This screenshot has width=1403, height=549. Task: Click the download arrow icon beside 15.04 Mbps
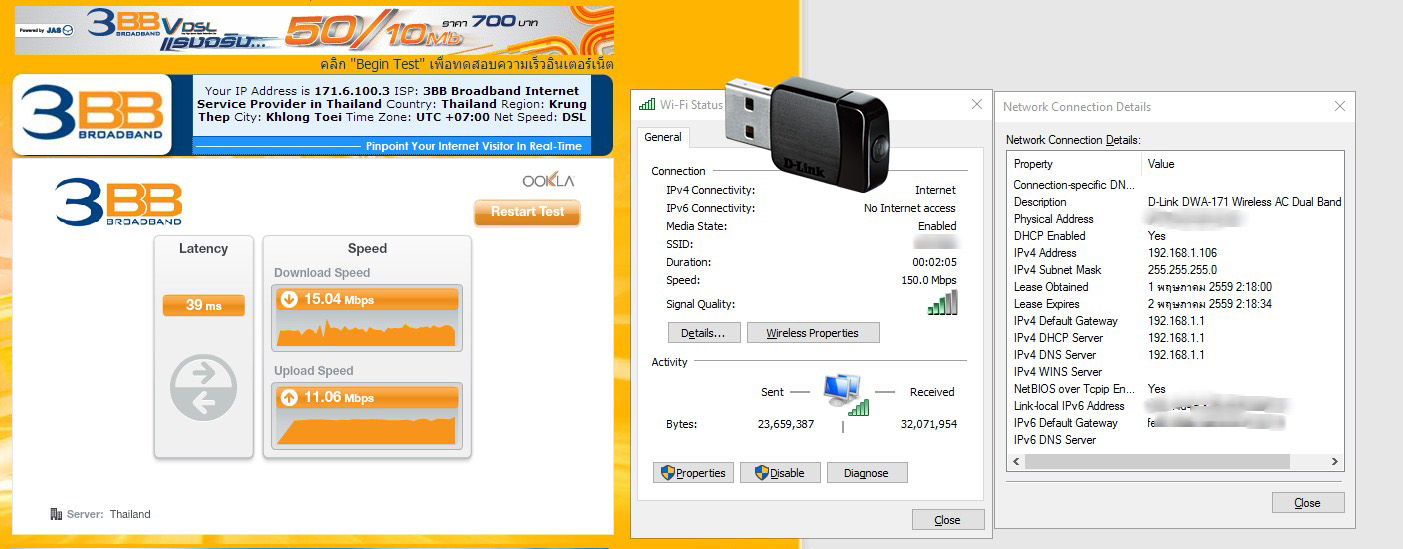[x=289, y=298]
